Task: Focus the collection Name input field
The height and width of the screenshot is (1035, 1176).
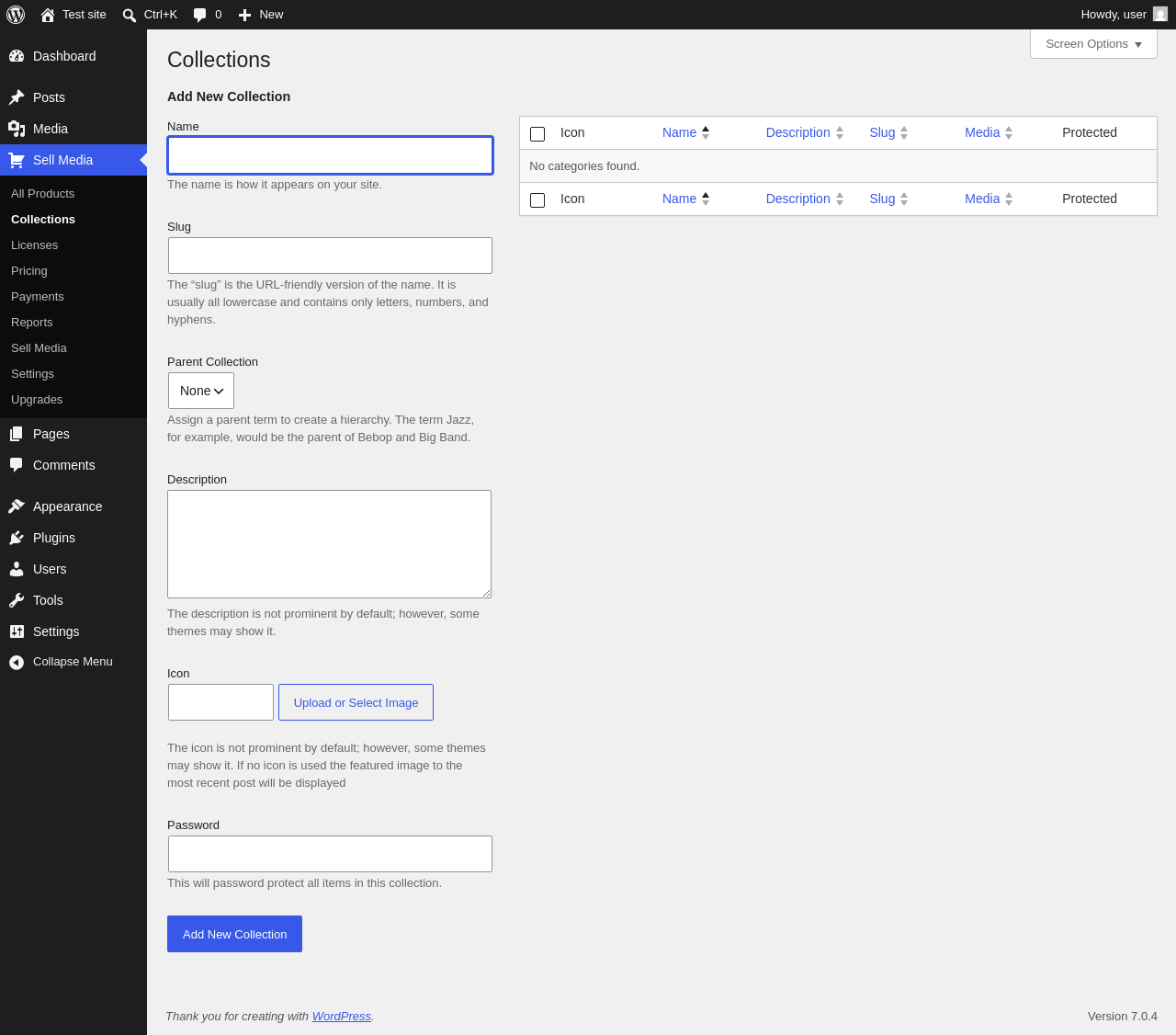Action: point(330,155)
